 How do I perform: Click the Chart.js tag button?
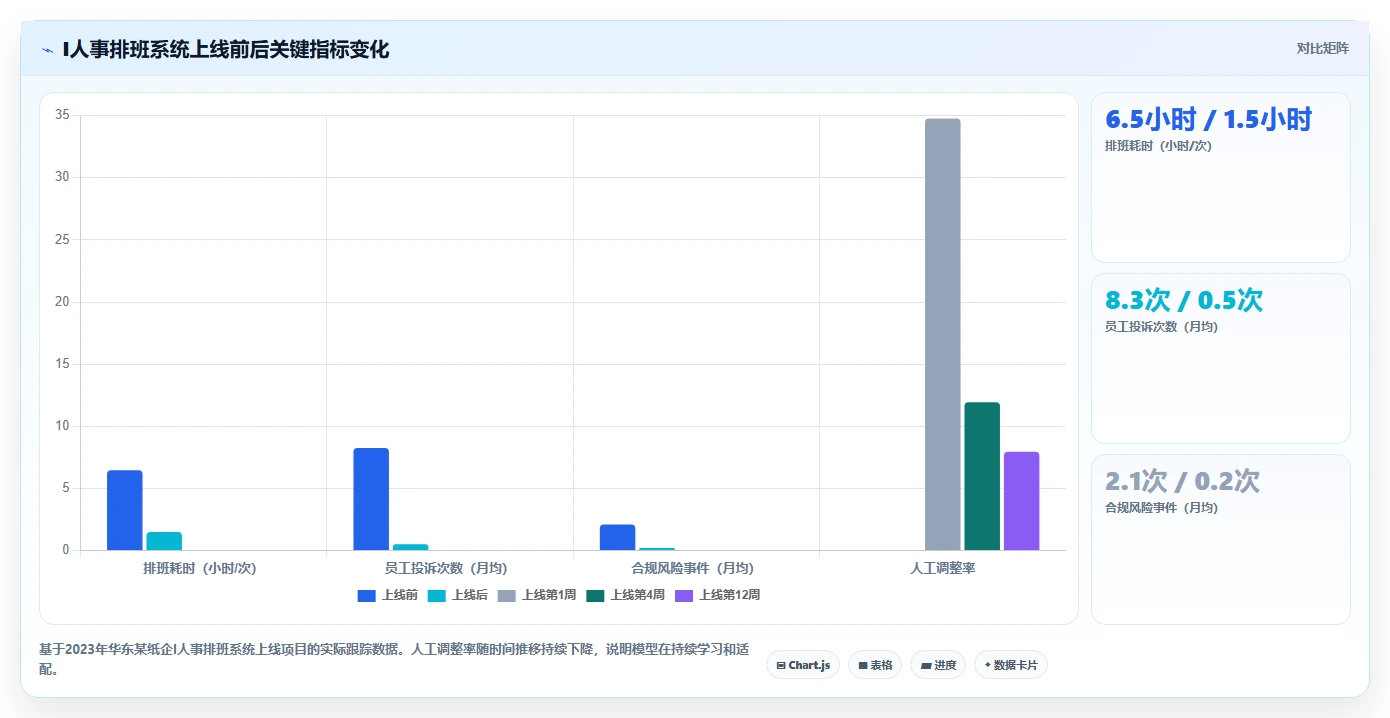pos(803,665)
